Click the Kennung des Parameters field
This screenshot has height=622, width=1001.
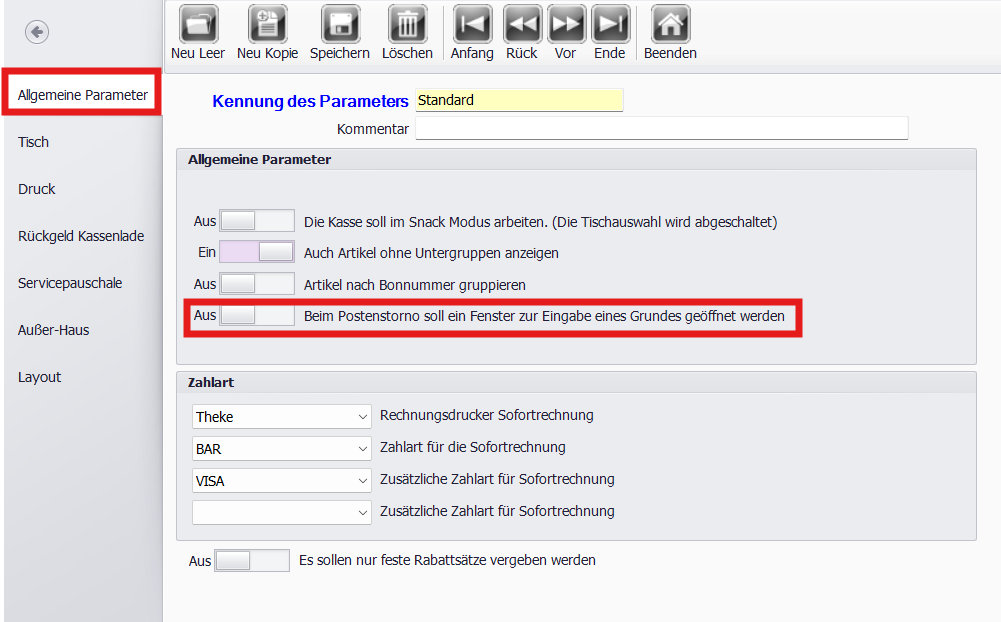(x=519, y=100)
